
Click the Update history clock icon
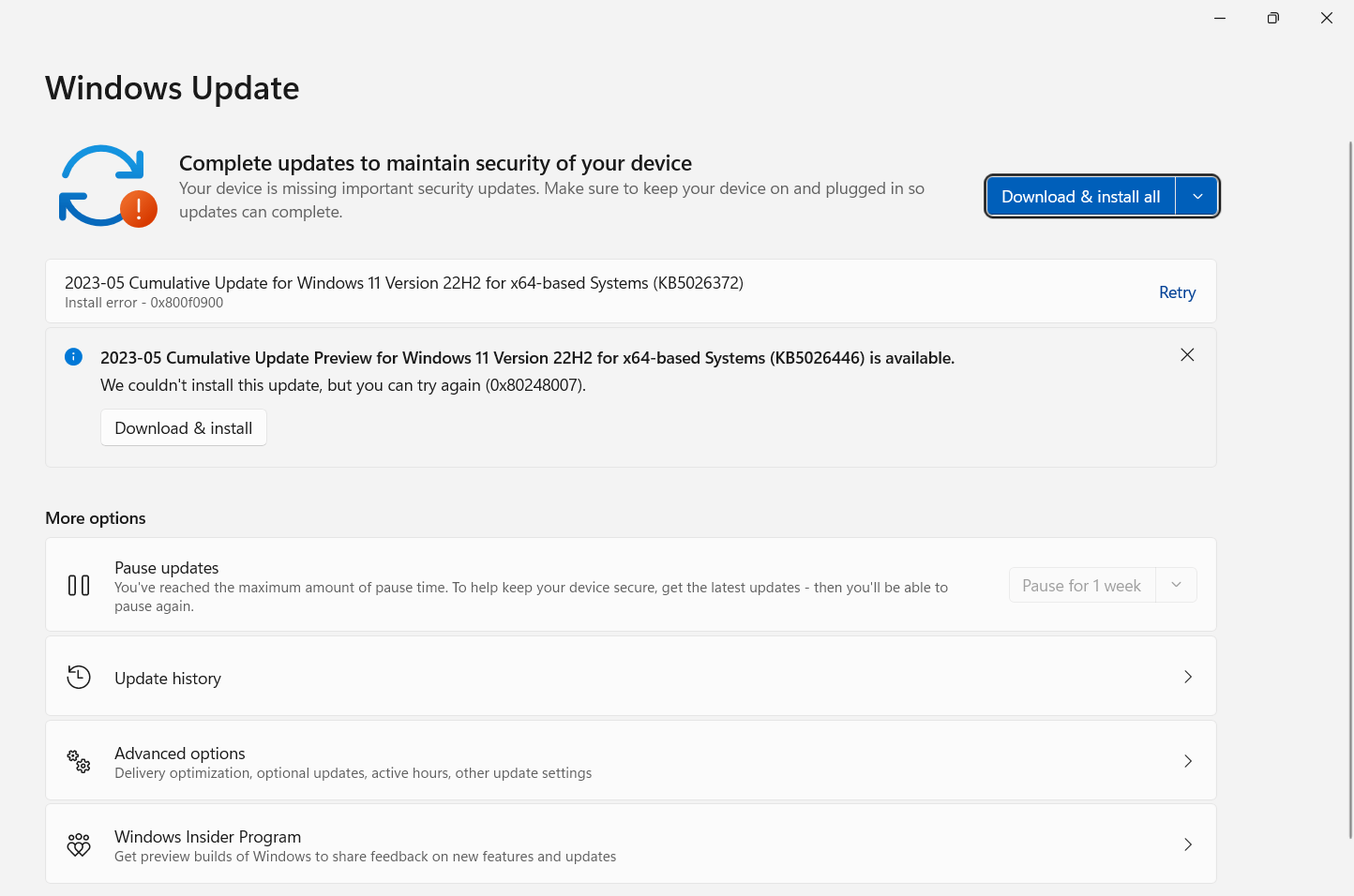pyautogui.click(x=79, y=677)
